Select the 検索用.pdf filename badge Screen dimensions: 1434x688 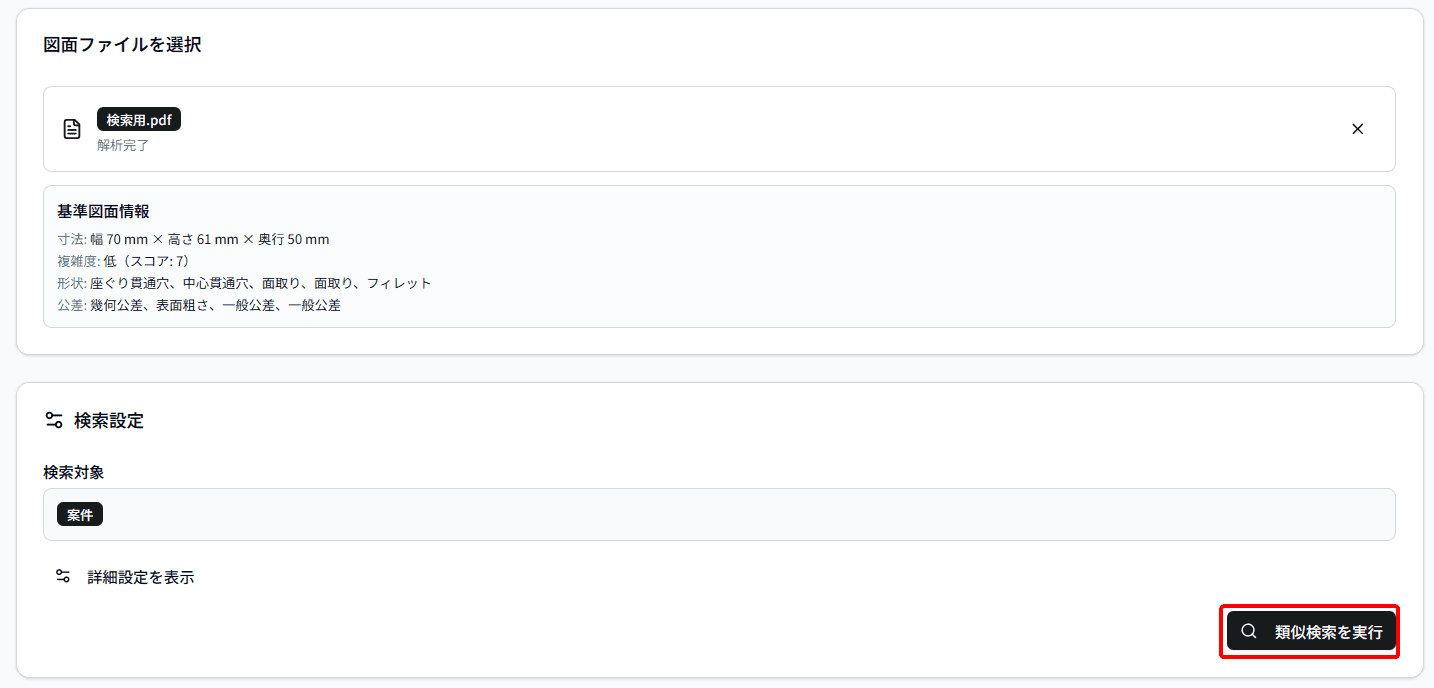139,119
